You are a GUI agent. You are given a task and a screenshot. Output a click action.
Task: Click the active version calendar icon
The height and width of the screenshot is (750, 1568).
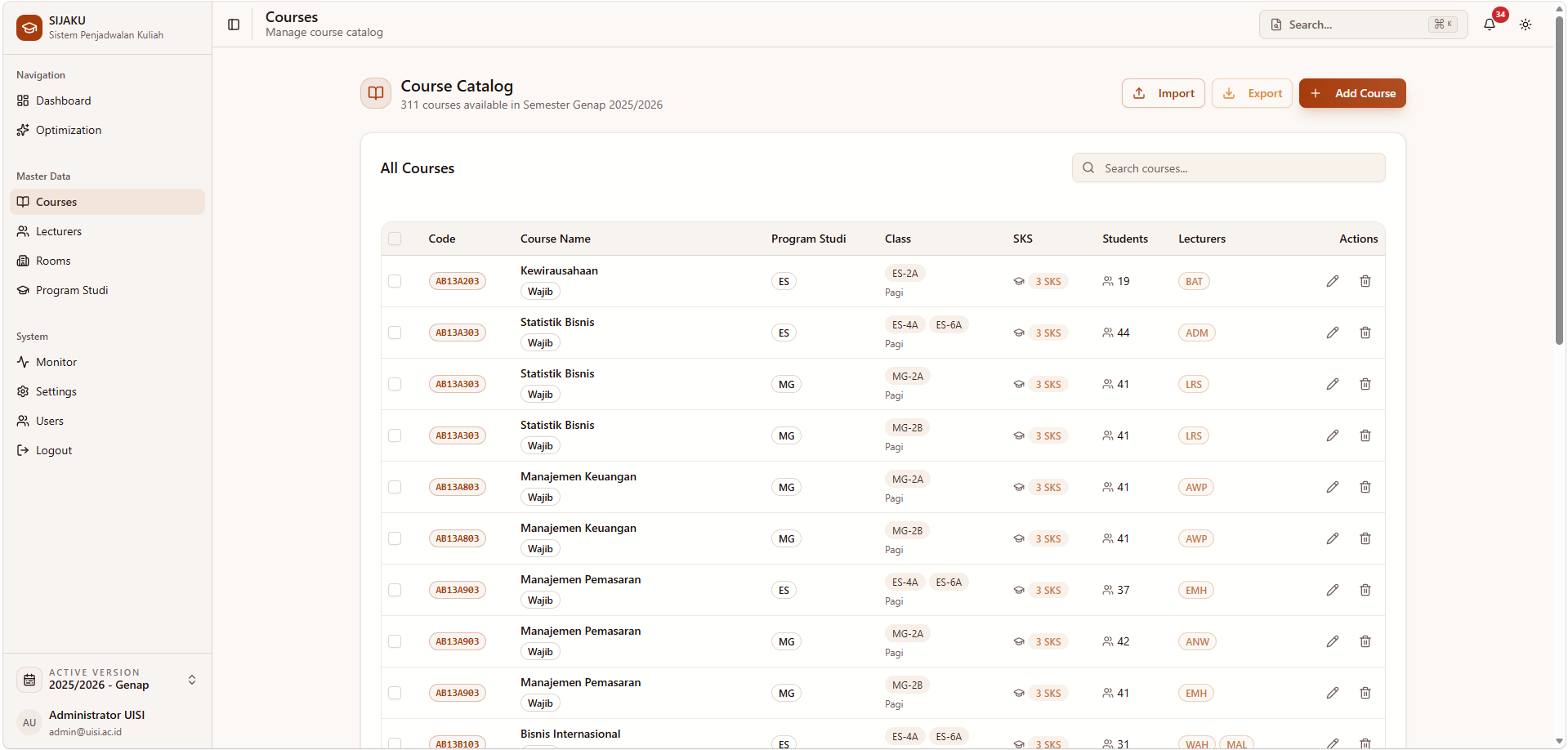(29, 680)
